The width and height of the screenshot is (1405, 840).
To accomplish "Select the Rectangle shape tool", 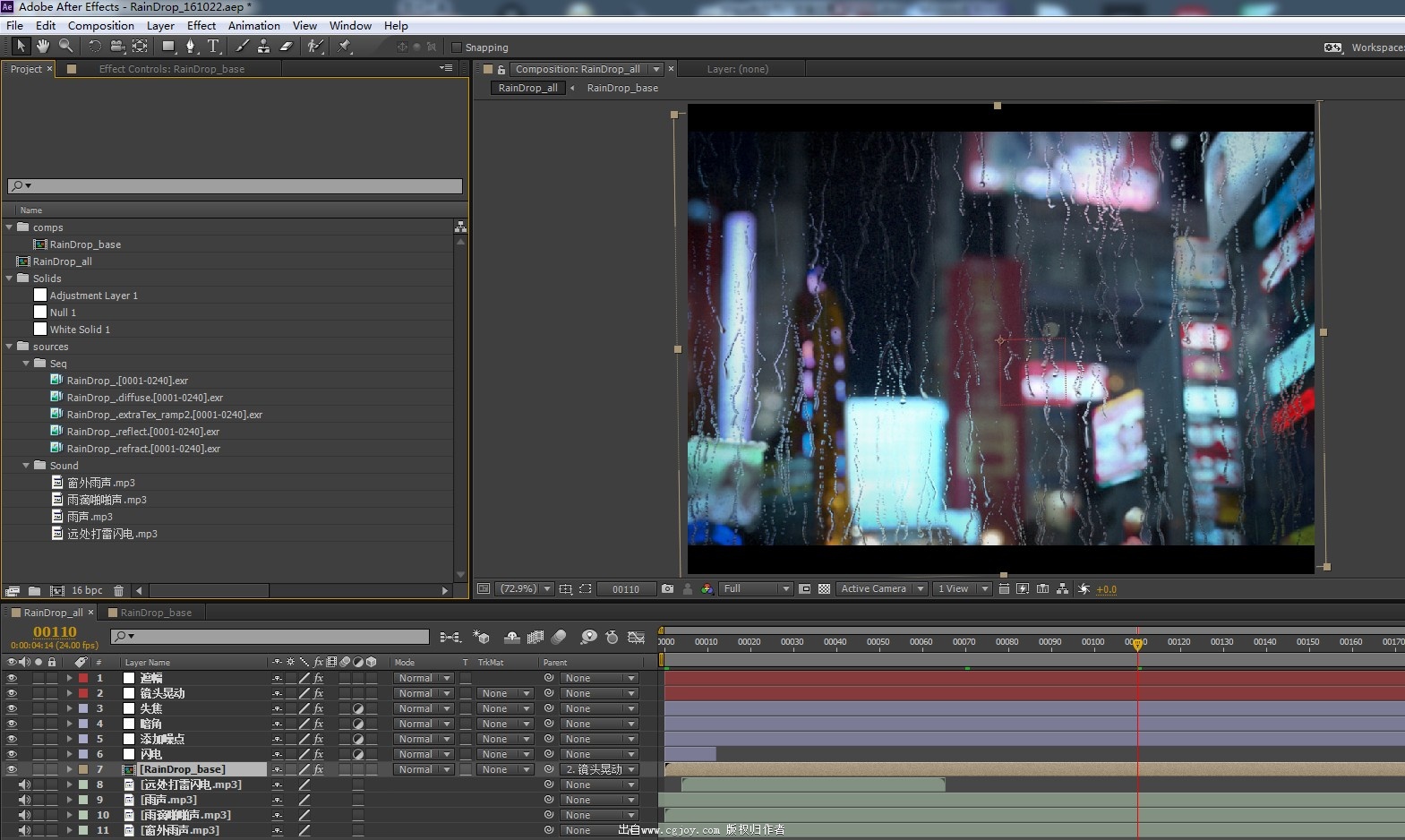I will tap(168, 47).
